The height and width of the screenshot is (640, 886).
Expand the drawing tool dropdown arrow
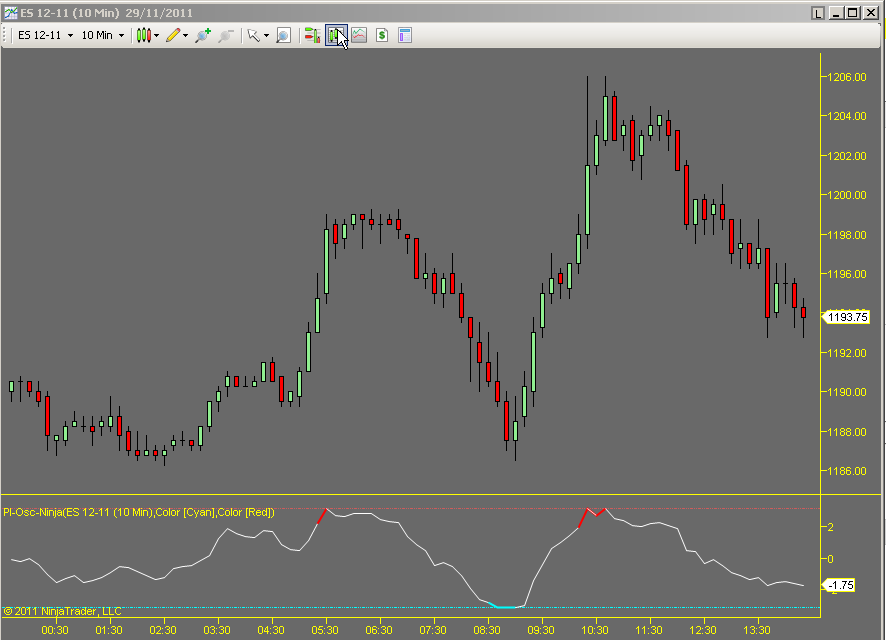click(184, 35)
